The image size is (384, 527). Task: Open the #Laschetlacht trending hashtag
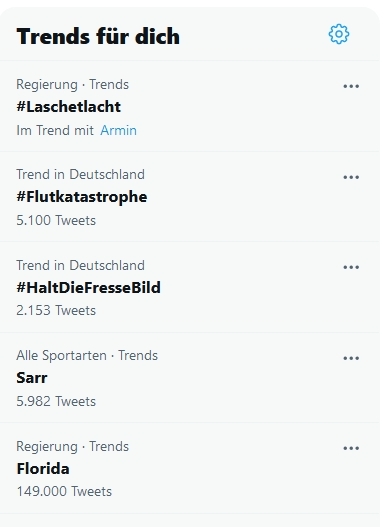click(x=69, y=107)
